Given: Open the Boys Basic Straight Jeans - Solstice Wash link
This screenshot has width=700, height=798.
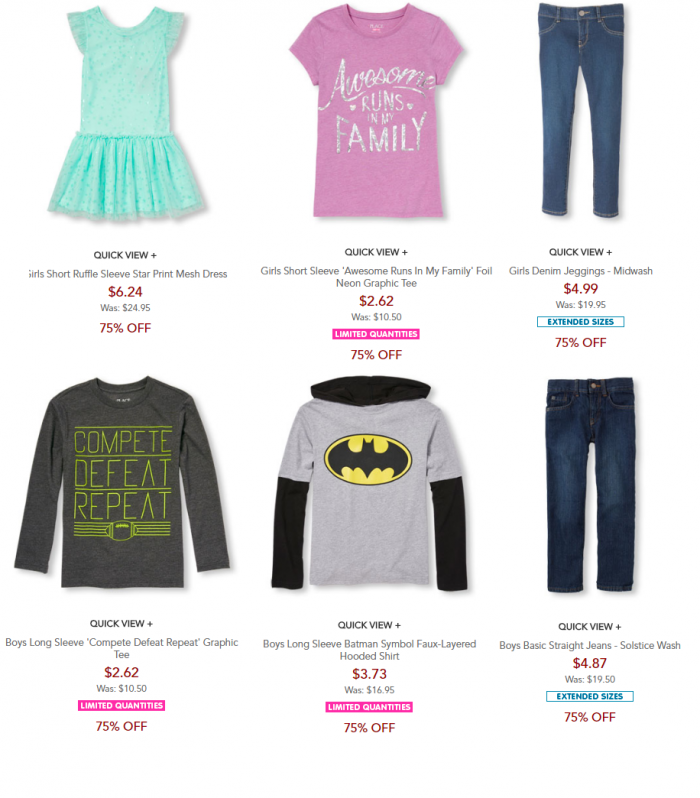Looking at the screenshot, I should 590,645.
